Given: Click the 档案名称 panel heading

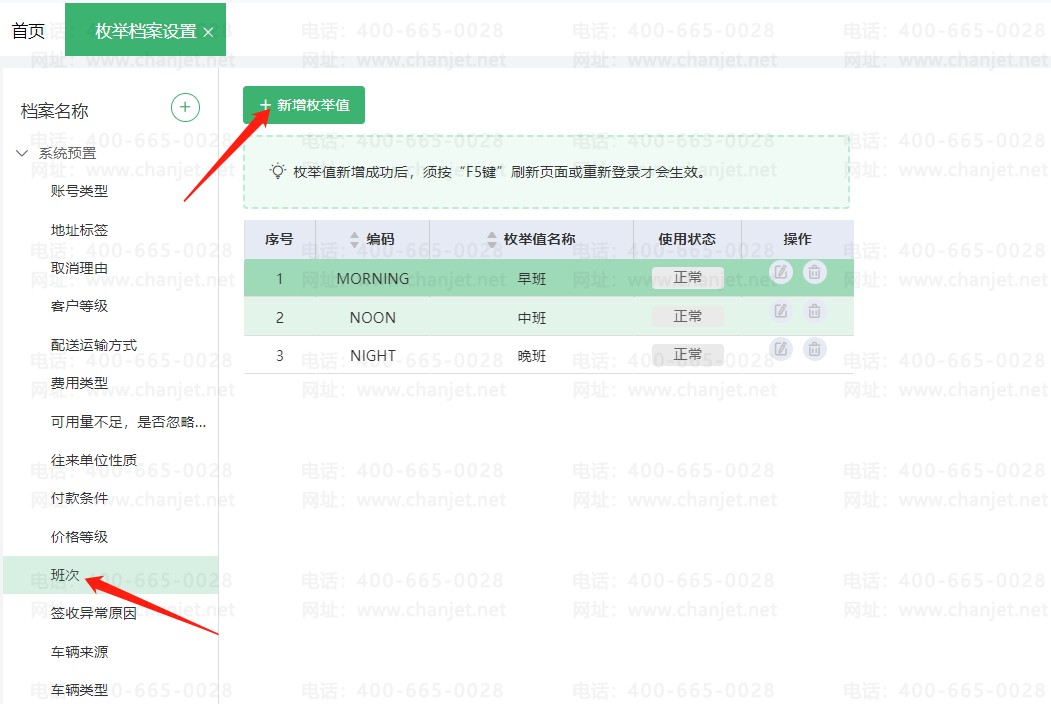Looking at the screenshot, I should point(54,111).
